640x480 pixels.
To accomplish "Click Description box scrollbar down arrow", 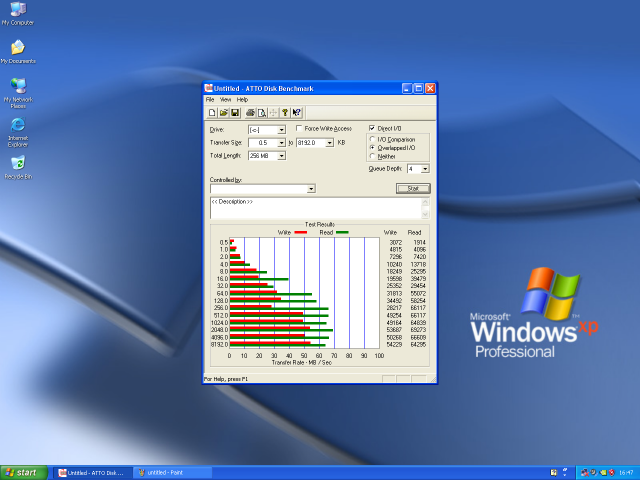I will coord(425,214).
